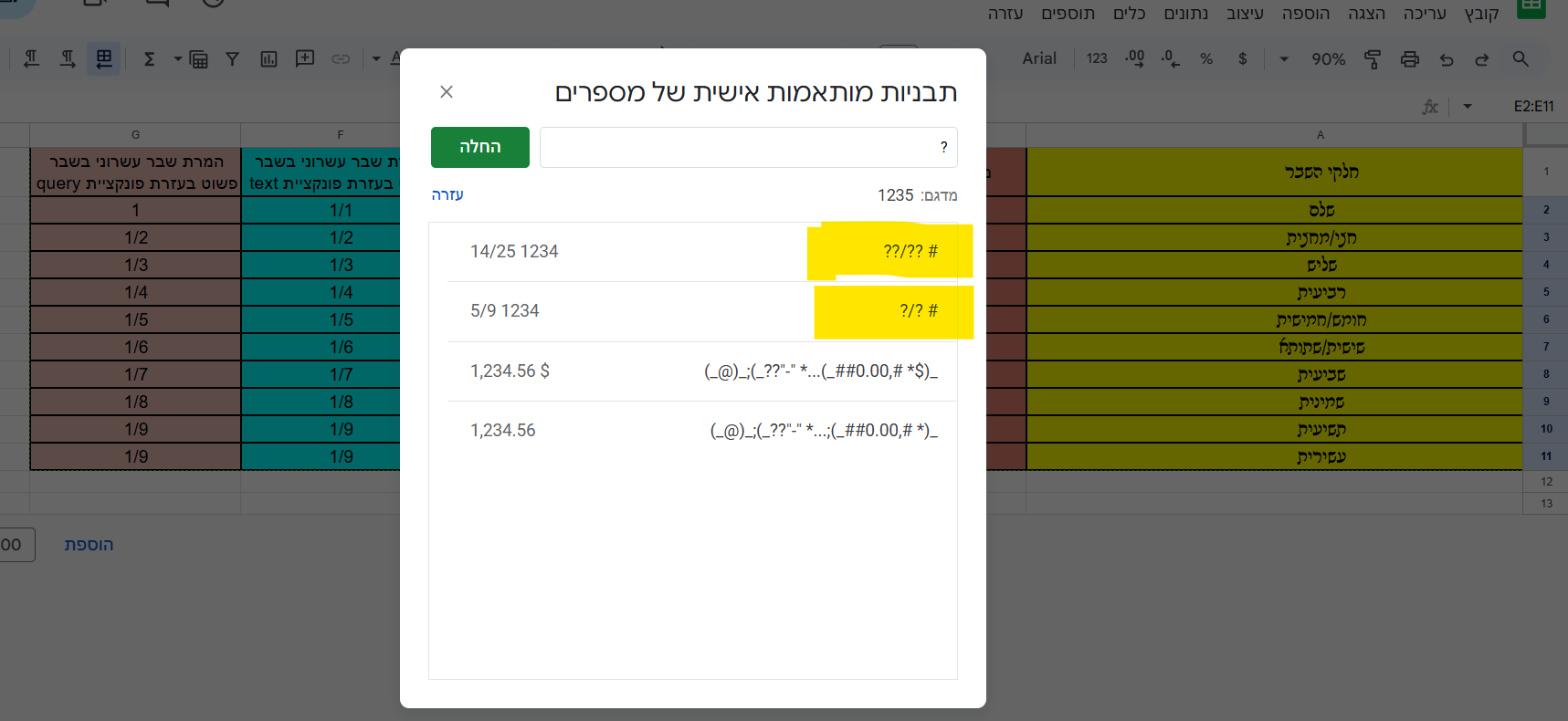
Task: Open the 123 more formats menu
Action: coord(1097,58)
